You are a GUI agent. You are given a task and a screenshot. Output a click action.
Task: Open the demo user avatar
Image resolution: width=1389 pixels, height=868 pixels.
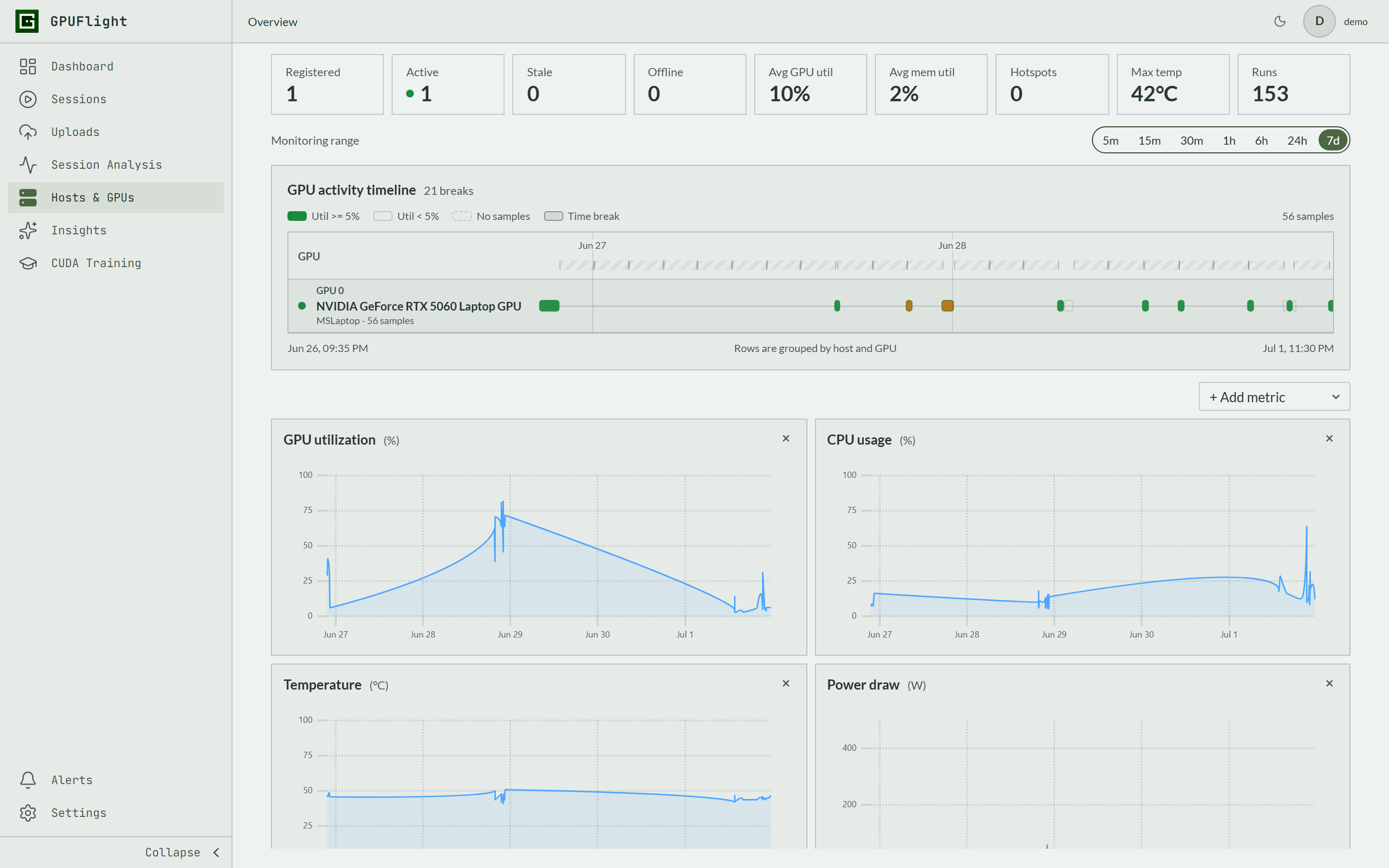coord(1319,21)
